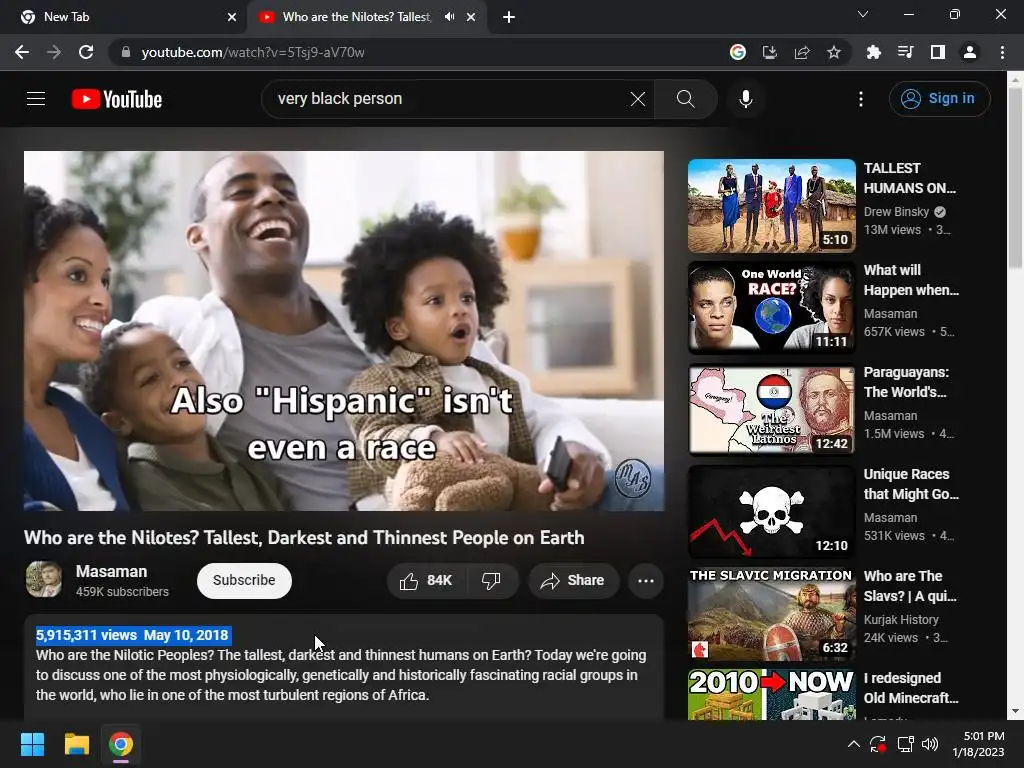Open 'I redesigned Old Minecraft...' title
The height and width of the screenshot is (768, 1024).
pyautogui.click(x=911, y=688)
